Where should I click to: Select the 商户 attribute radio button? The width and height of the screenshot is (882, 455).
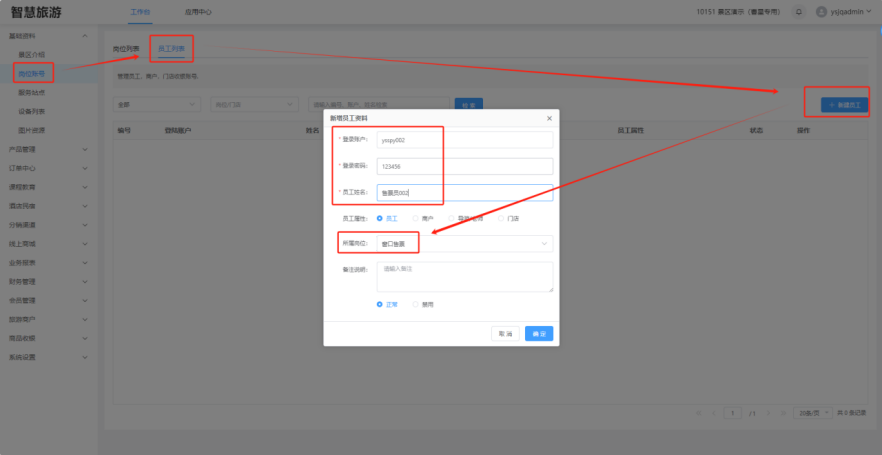click(x=415, y=217)
